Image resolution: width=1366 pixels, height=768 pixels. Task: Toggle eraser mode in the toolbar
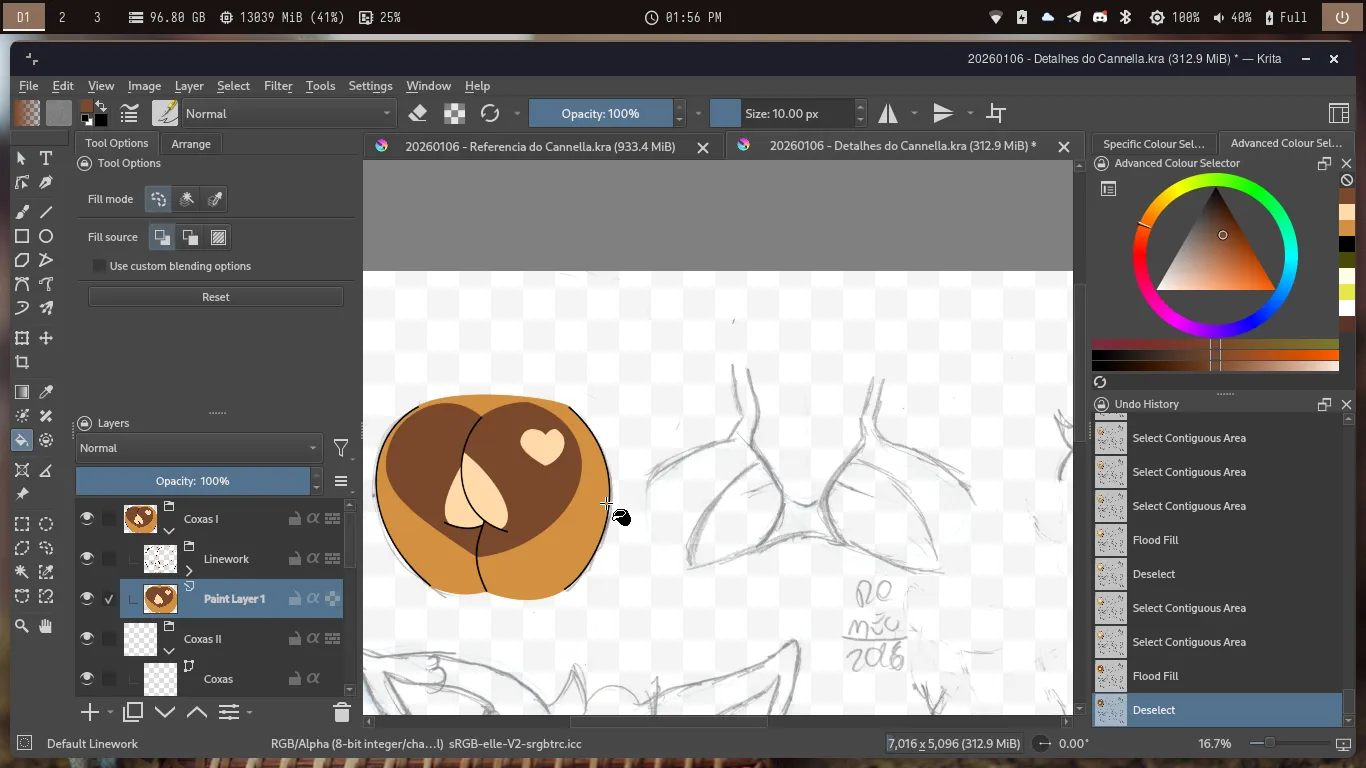point(418,113)
